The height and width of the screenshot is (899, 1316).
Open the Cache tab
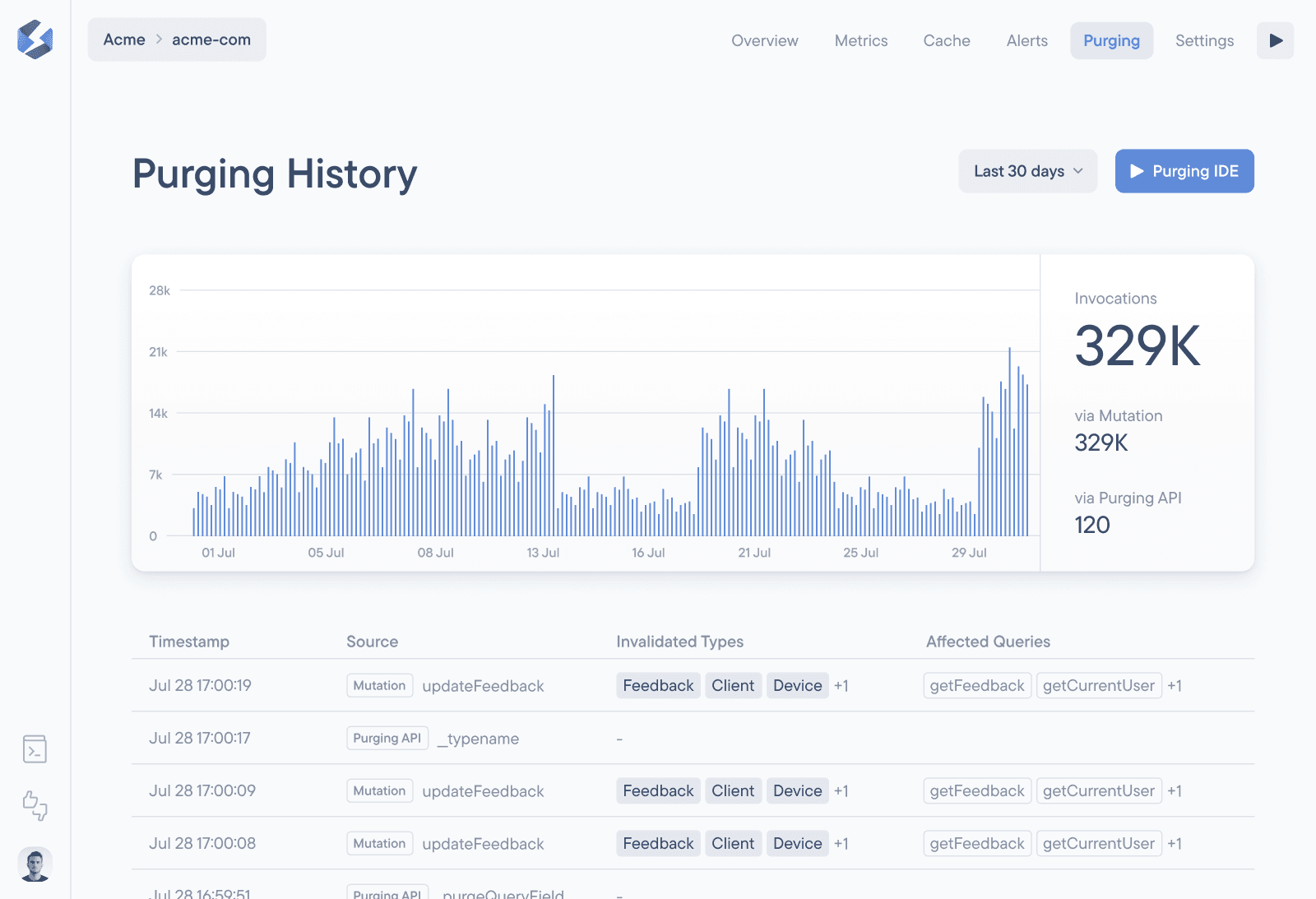coord(946,40)
